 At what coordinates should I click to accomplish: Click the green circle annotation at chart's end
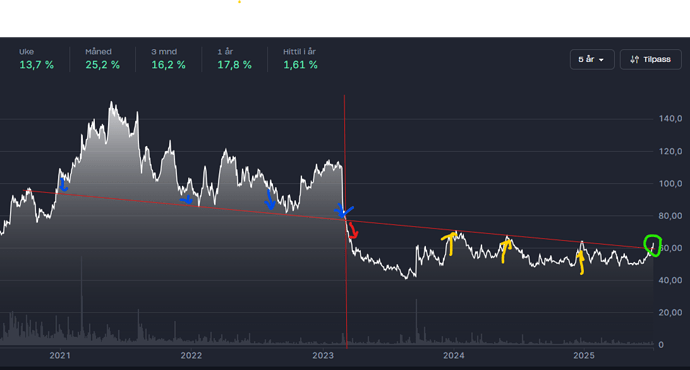(653, 246)
